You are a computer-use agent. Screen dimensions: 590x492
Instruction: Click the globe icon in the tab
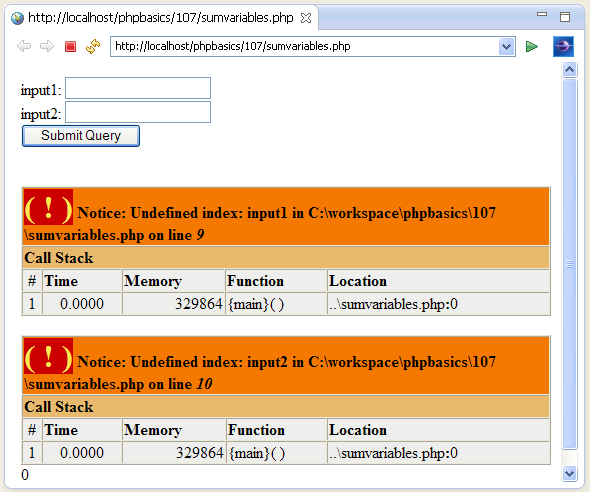[17, 18]
